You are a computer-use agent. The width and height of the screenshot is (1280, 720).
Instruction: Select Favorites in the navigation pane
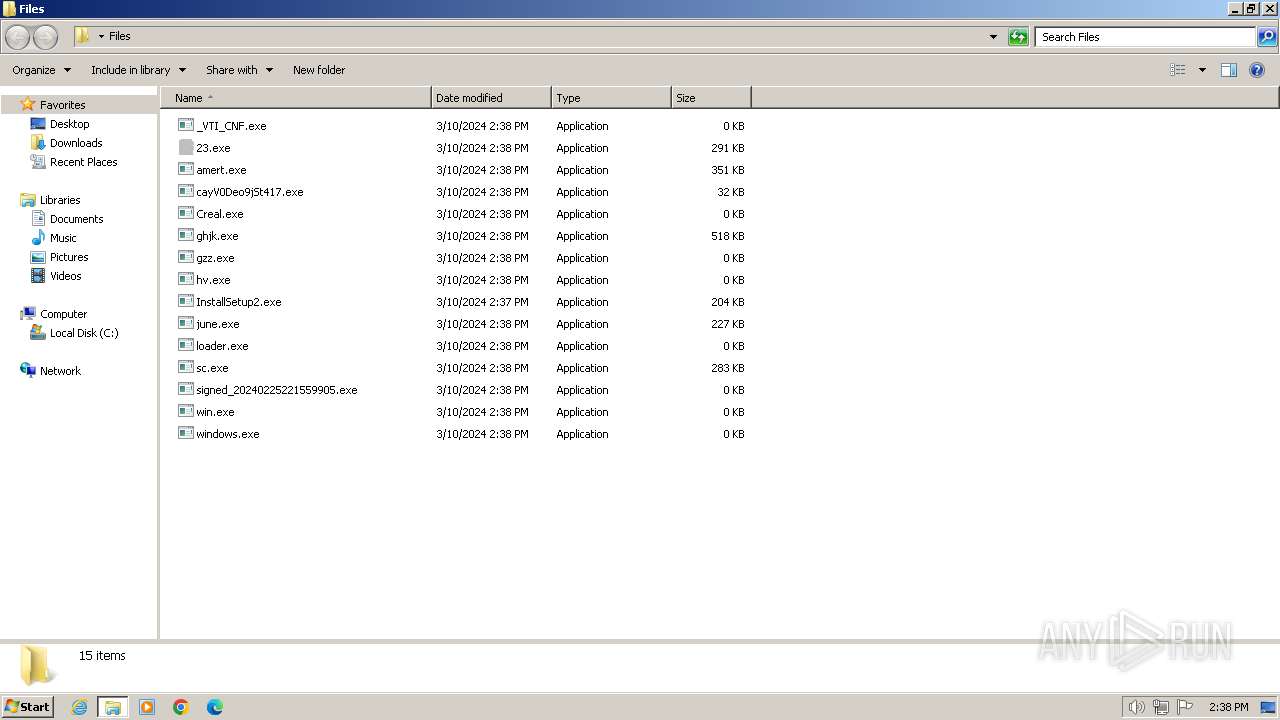(x=62, y=105)
